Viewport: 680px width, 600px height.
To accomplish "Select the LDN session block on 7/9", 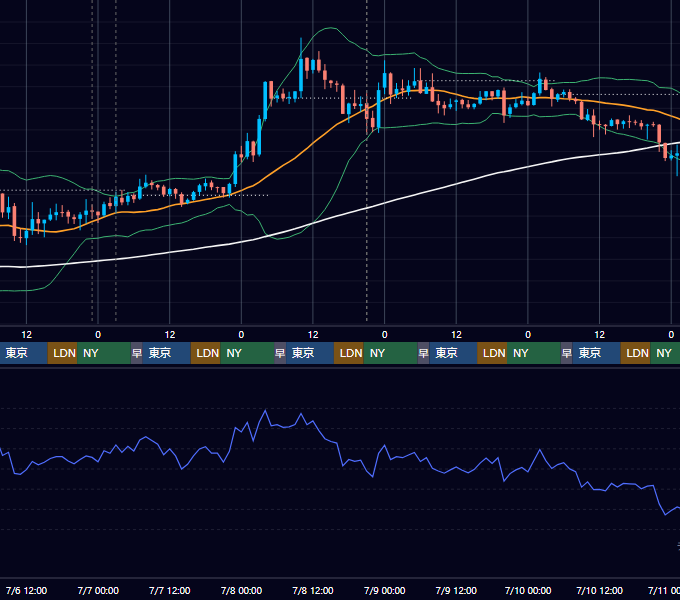I will tap(492, 353).
